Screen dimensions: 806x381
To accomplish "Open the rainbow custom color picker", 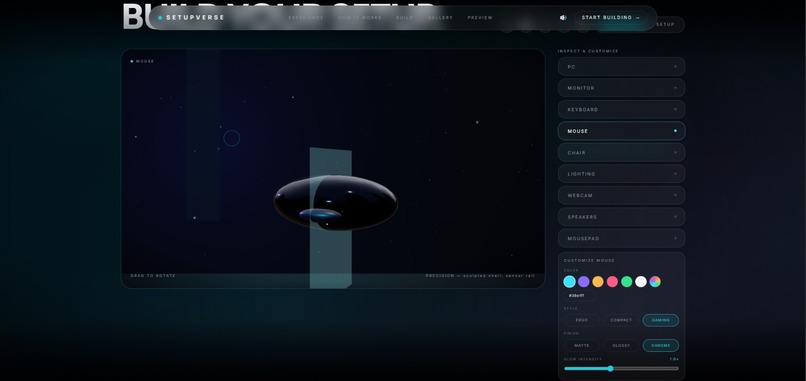I will pos(655,281).
